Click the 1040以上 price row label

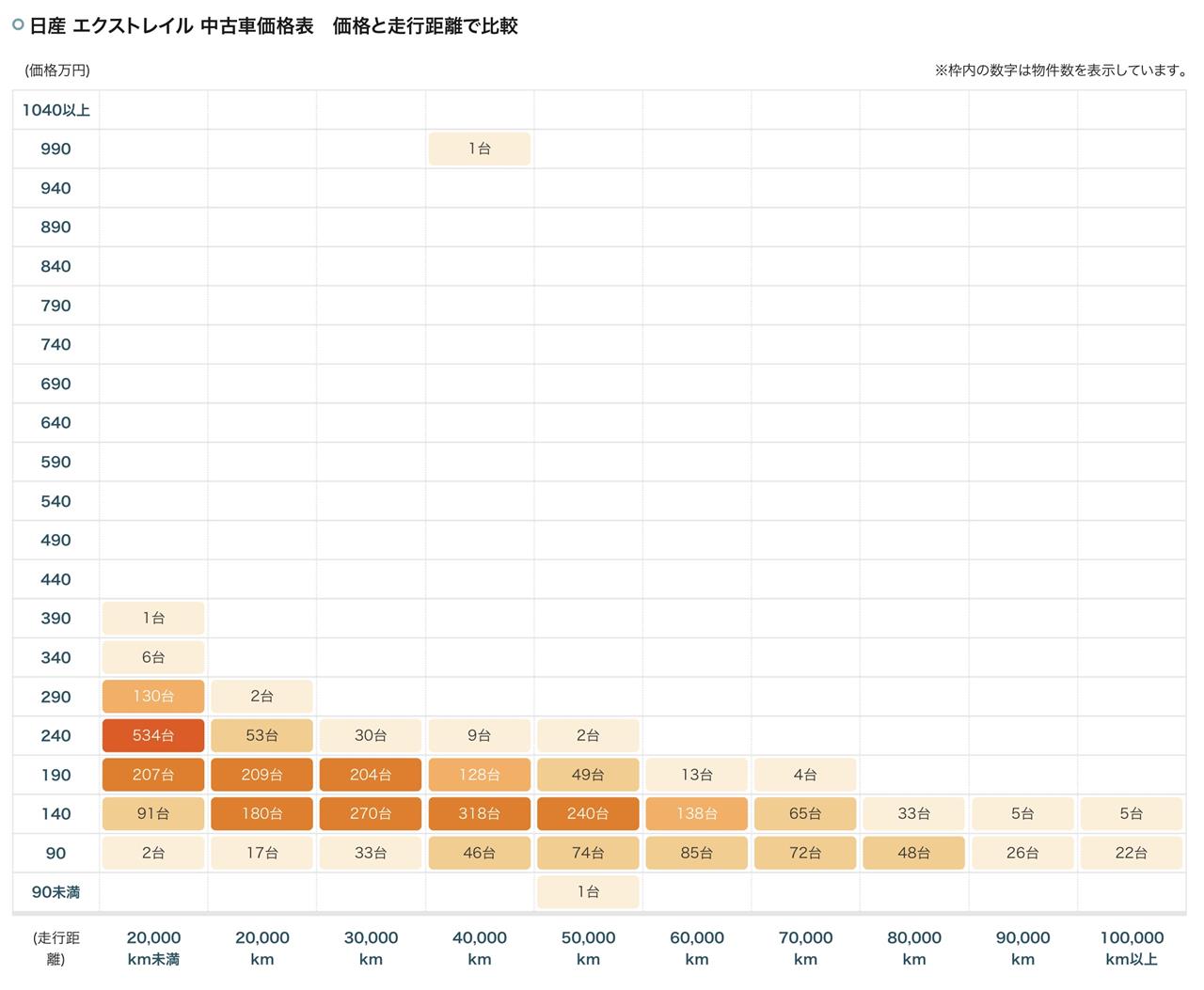click(55, 110)
